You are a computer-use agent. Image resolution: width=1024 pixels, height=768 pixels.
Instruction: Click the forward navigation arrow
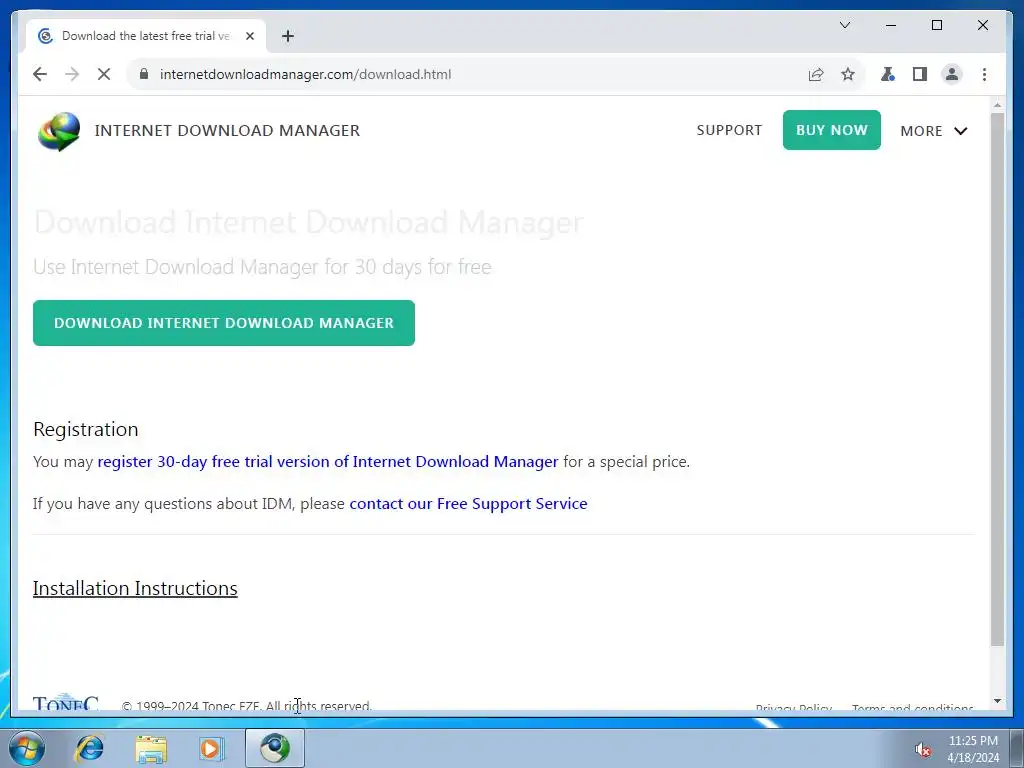point(72,74)
